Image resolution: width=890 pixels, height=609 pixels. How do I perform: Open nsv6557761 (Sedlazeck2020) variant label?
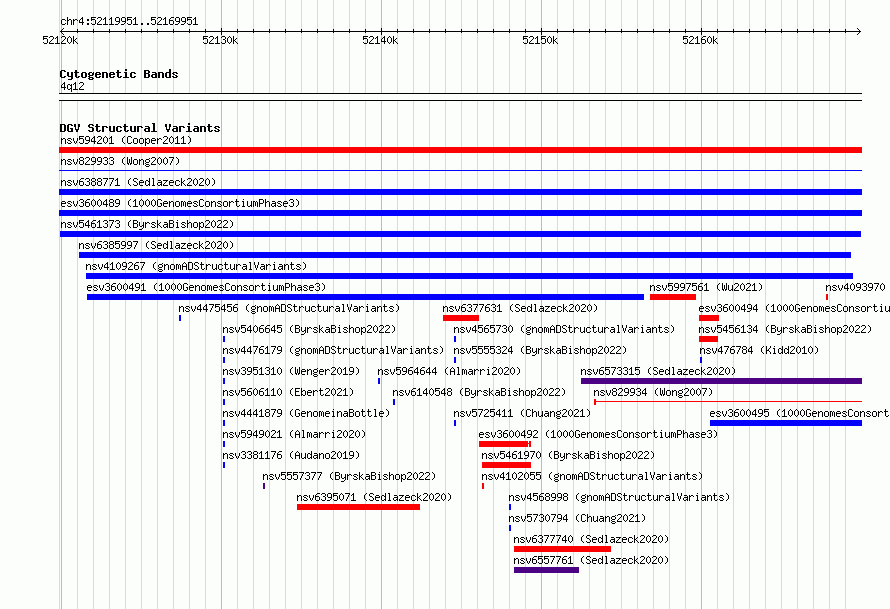pyautogui.click(x=591, y=560)
